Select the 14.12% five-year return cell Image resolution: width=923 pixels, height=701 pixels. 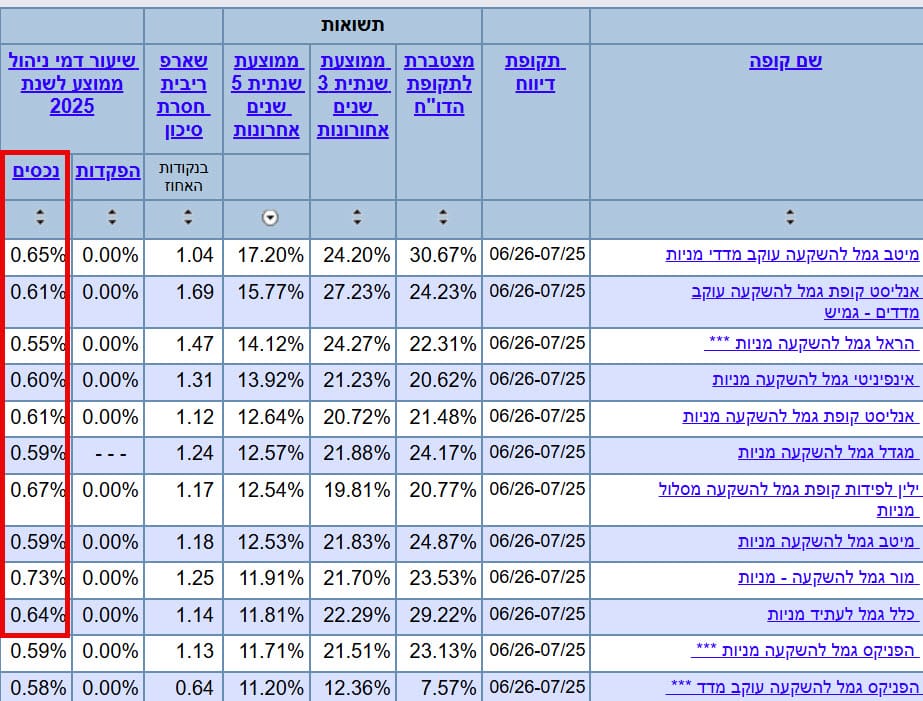tap(267, 345)
